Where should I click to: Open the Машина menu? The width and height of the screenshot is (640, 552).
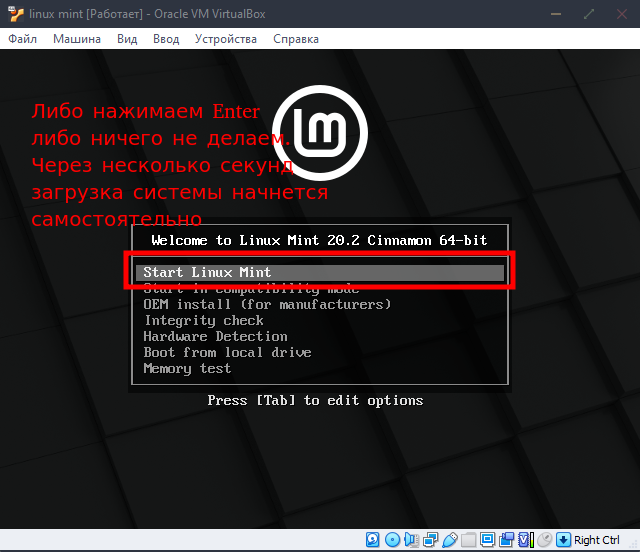point(77,39)
